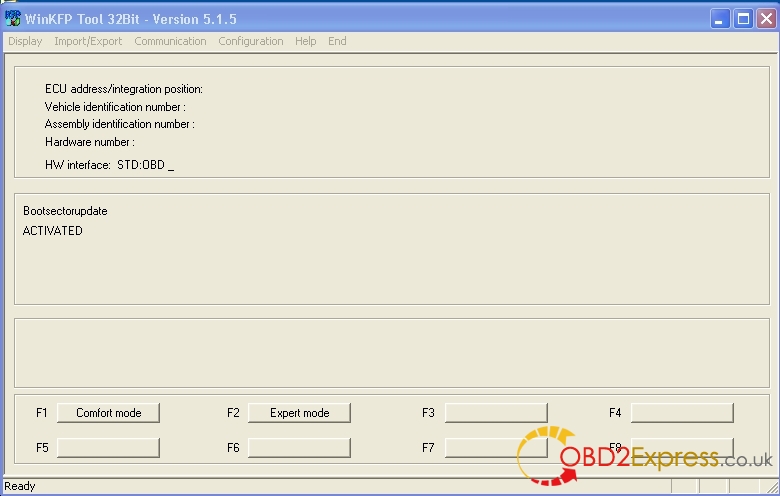Click the blank button beside F3
780x496 pixels.
tap(496, 413)
